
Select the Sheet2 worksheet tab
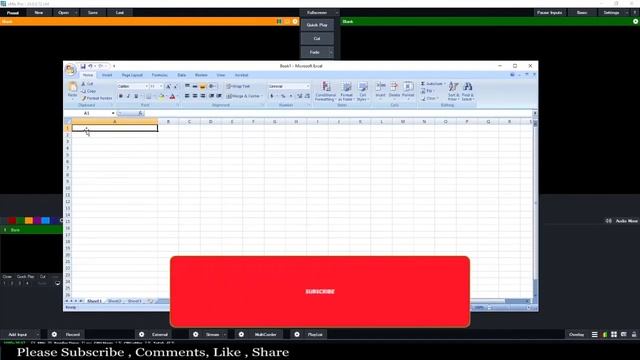point(114,301)
